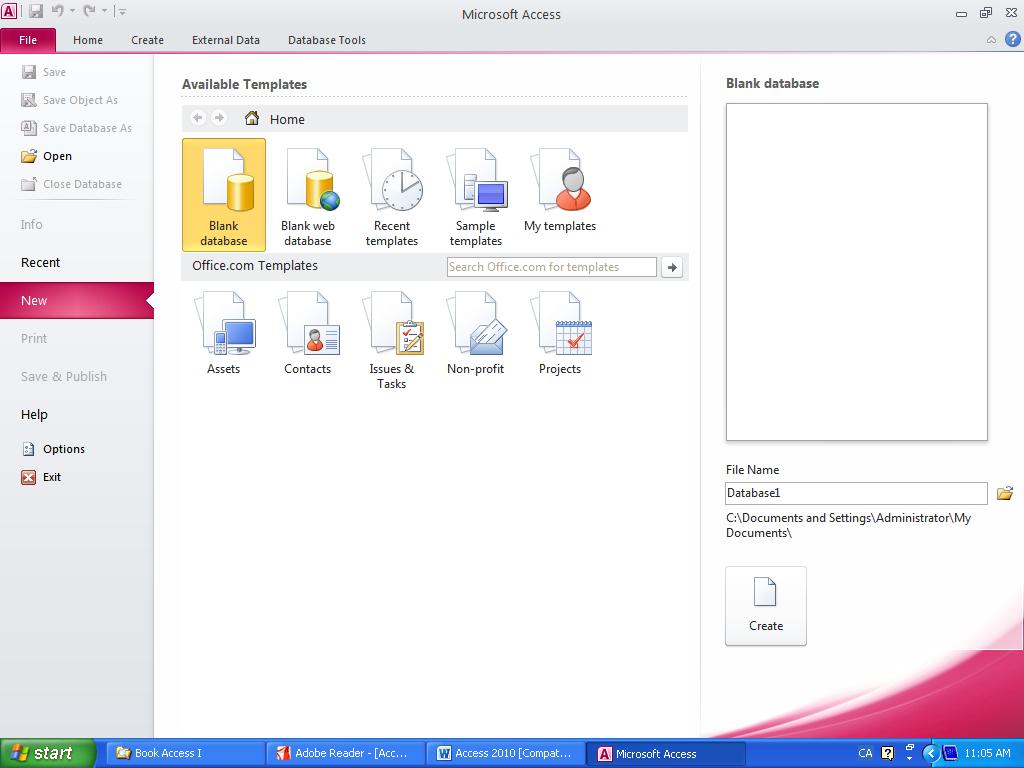Switch to the External Data tab

225,40
